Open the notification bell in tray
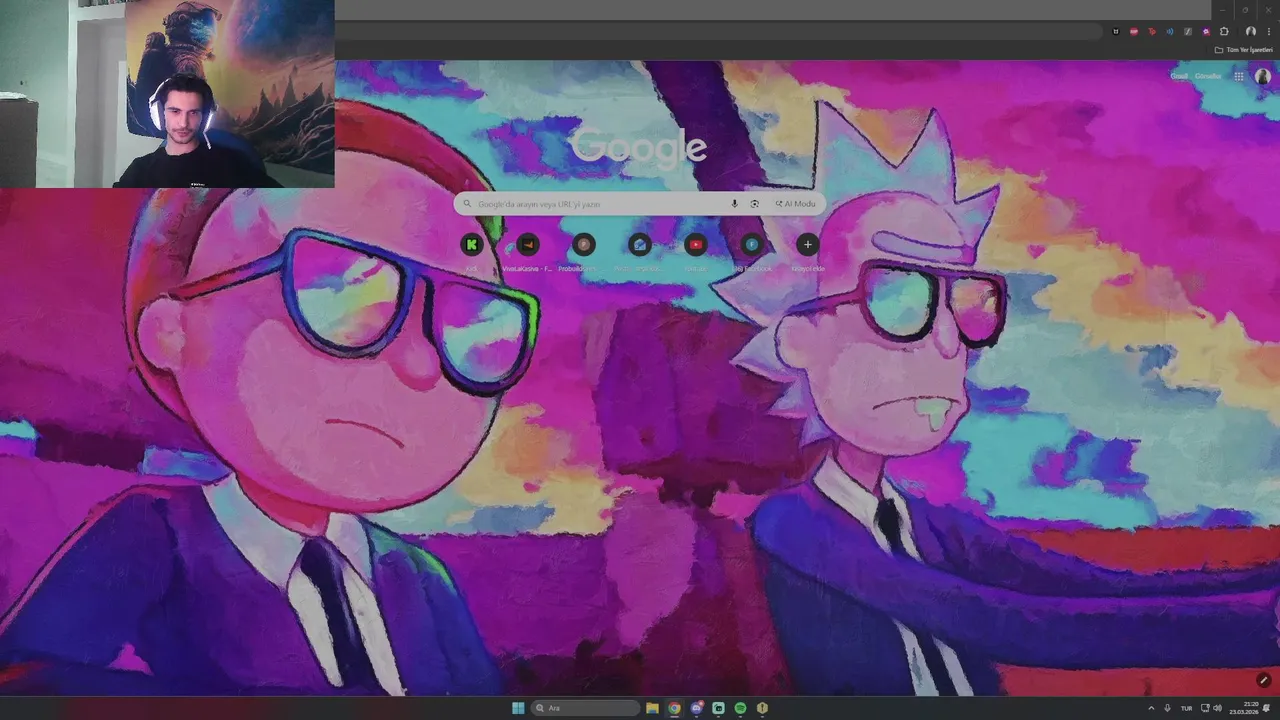This screenshot has width=1280, height=720. point(1266,708)
